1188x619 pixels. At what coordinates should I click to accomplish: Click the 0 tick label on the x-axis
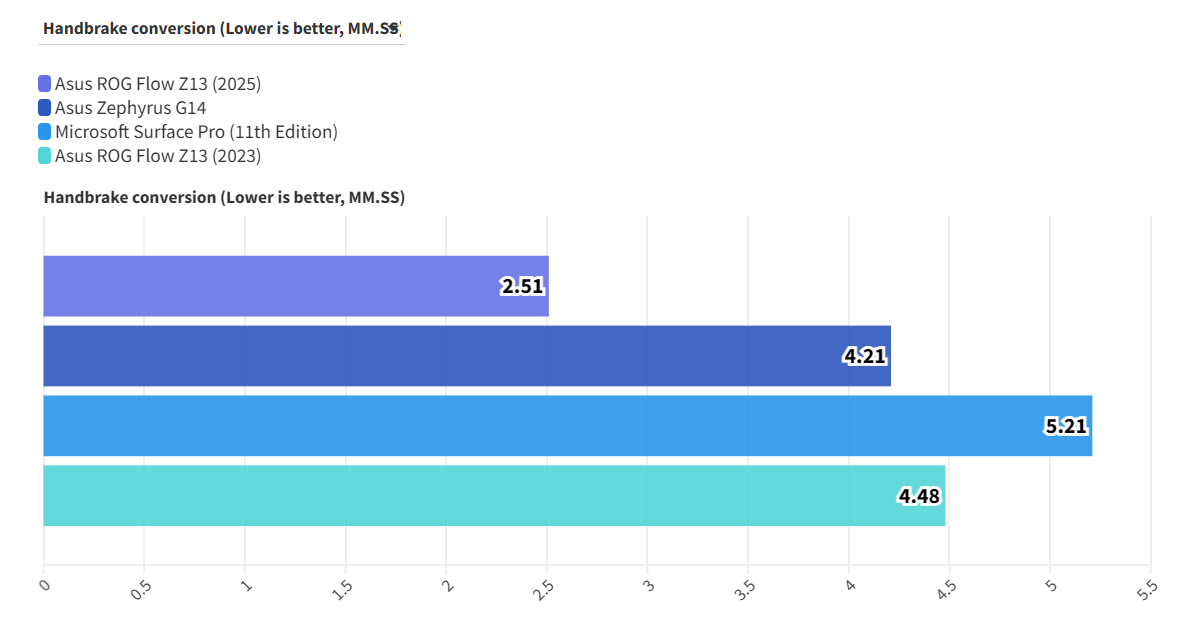[x=44, y=586]
